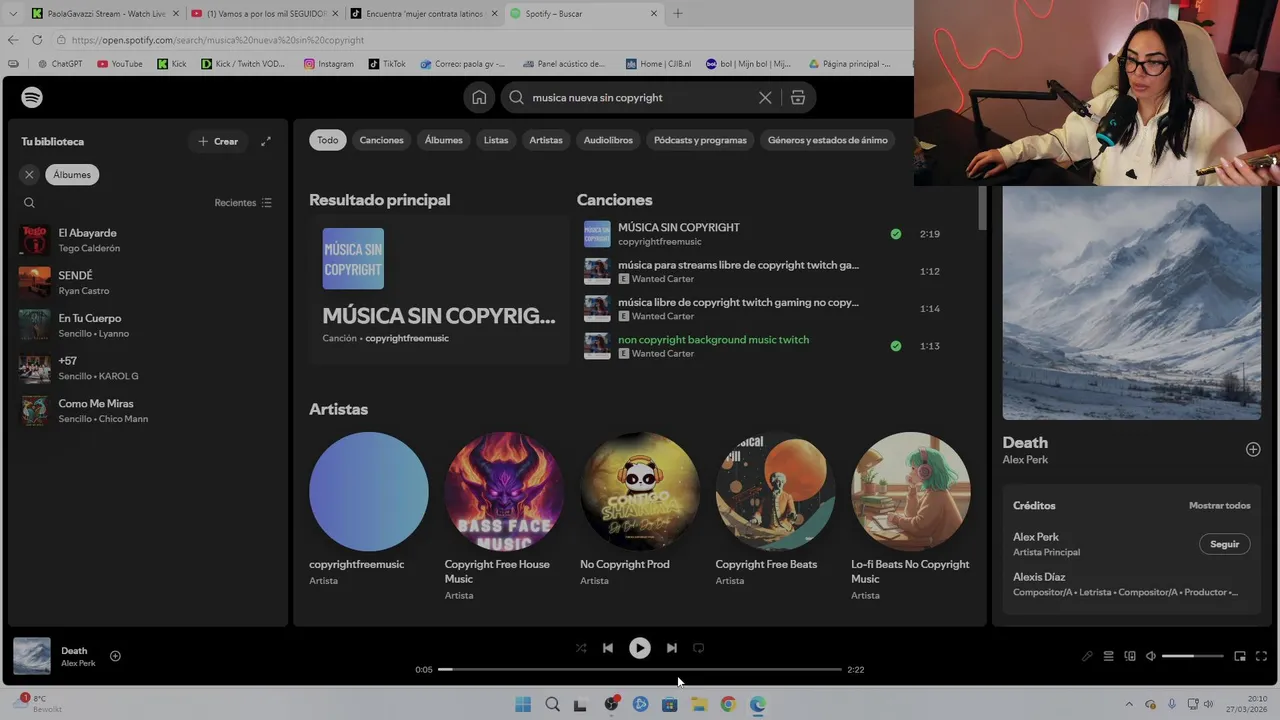
Task: Toggle shuffle playback
Action: pos(581,648)
